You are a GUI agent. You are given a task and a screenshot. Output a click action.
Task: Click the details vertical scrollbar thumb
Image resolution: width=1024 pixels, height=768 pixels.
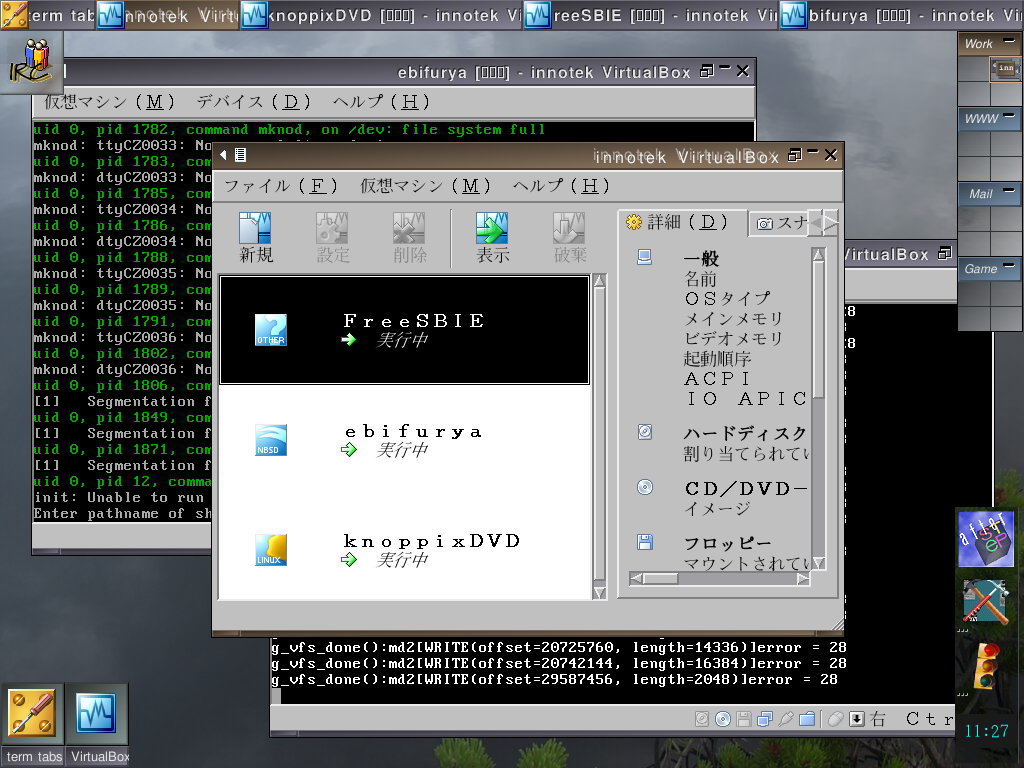point(818,330)
